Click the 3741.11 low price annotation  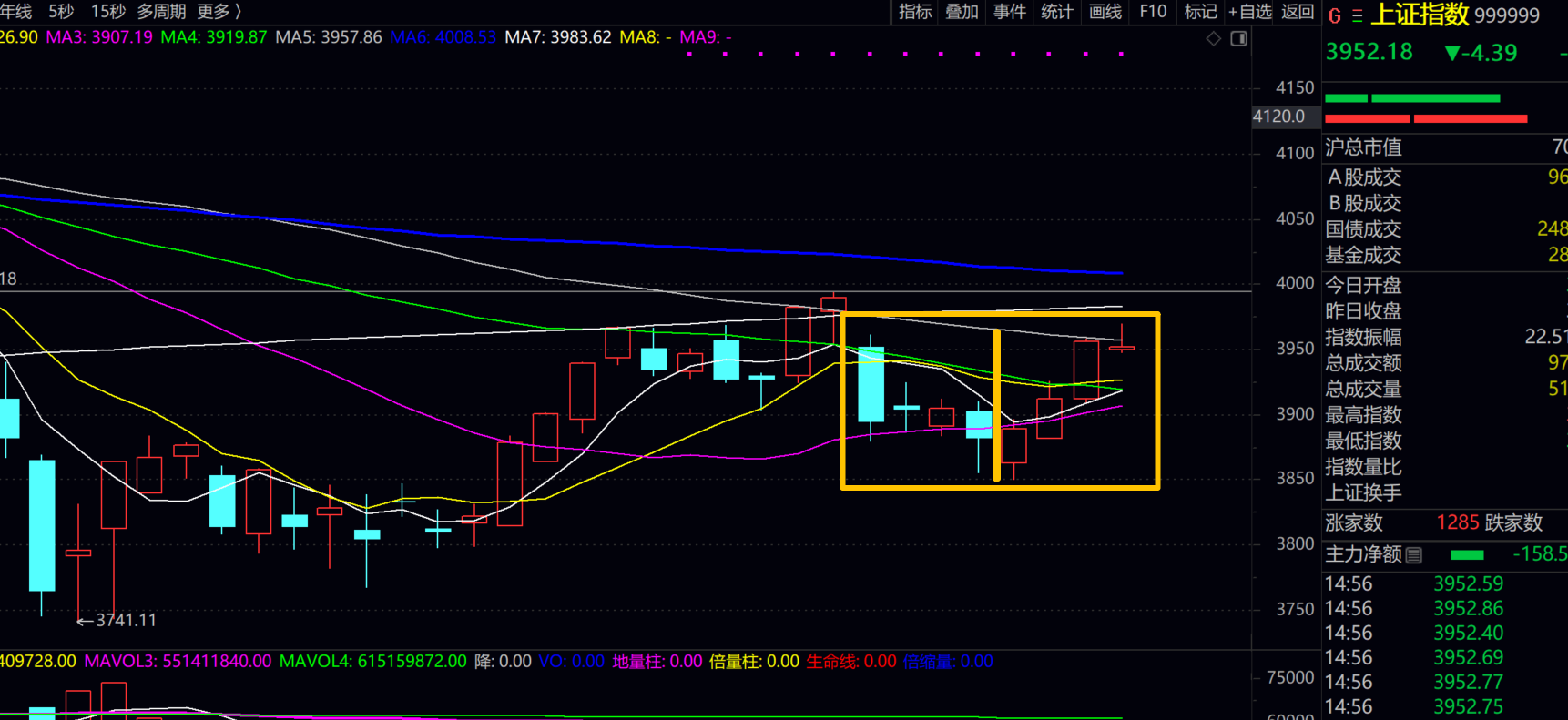117,620
